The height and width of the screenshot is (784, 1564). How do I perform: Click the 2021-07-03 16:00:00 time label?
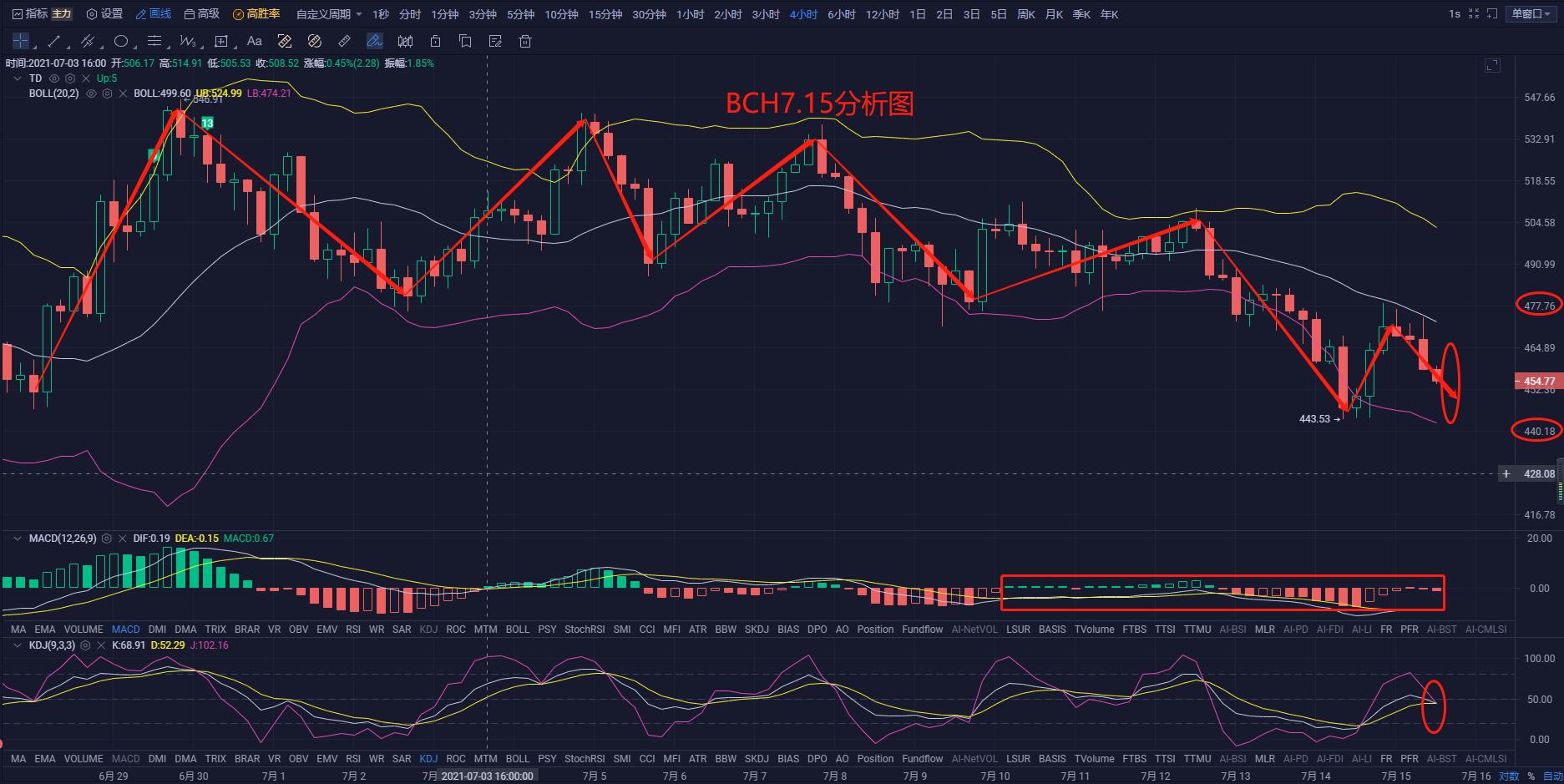(x=487, y=776)
